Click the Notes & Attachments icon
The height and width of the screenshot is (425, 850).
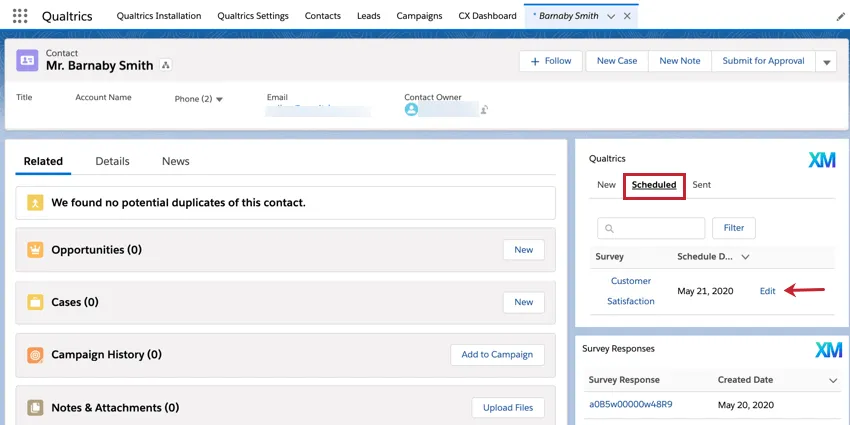point(35,408)
